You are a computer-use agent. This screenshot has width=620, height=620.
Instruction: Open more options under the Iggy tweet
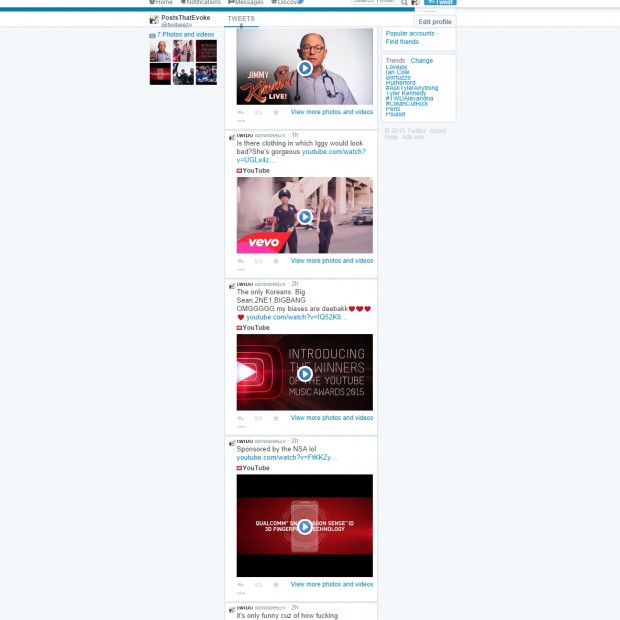point(240,270)
